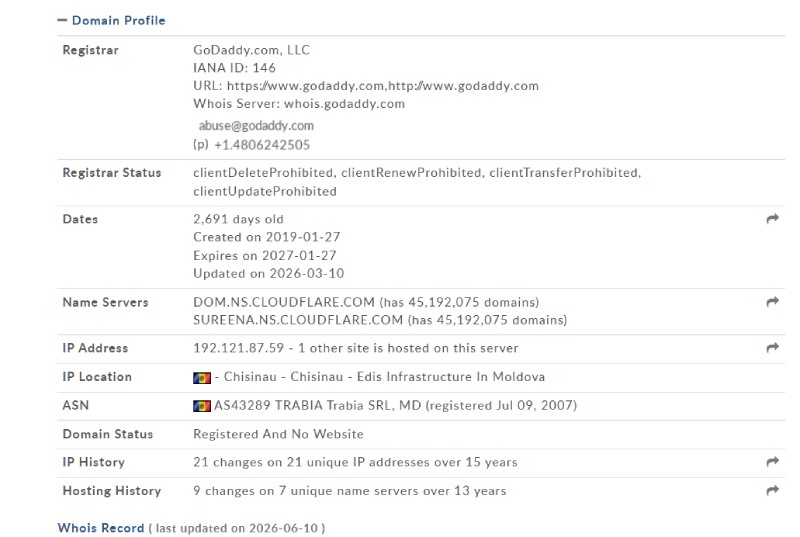The width and height of the screenshot is (800, 537).
Task: Click the Domain Status row label
Action: [x=108, y=434]
